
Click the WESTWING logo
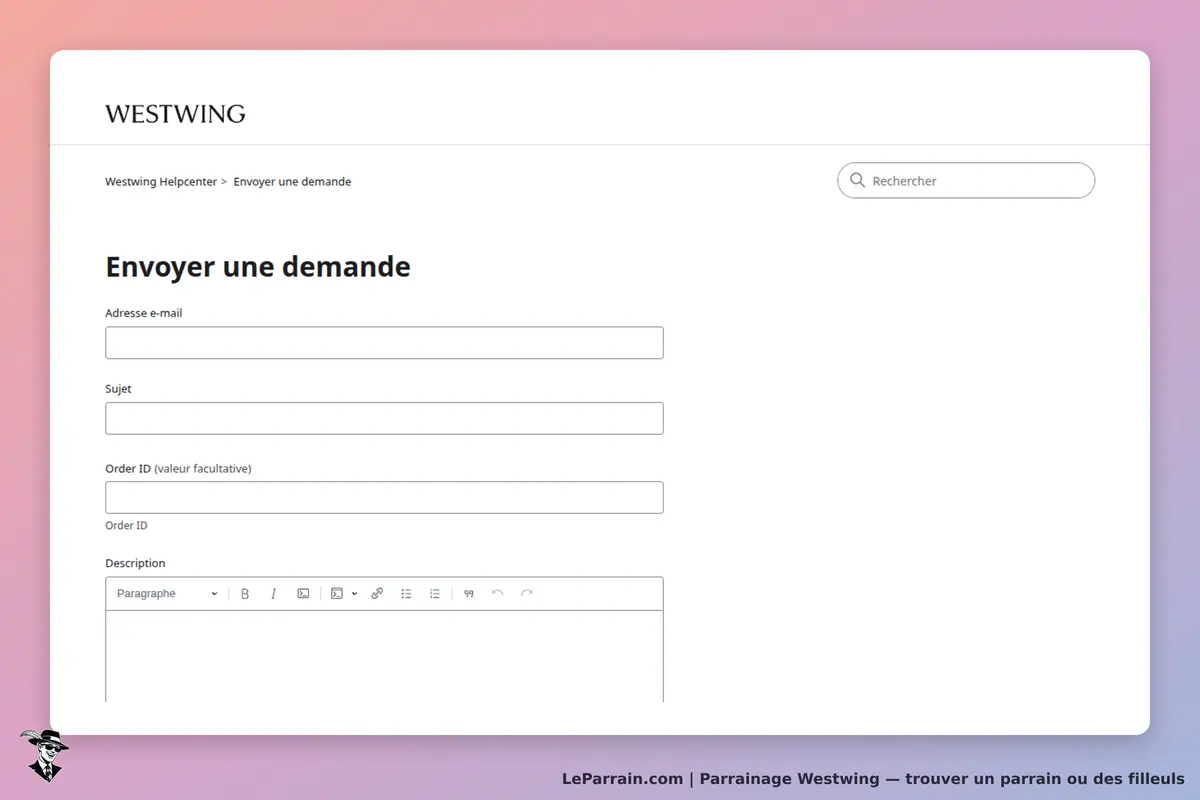tap(175, 114)
